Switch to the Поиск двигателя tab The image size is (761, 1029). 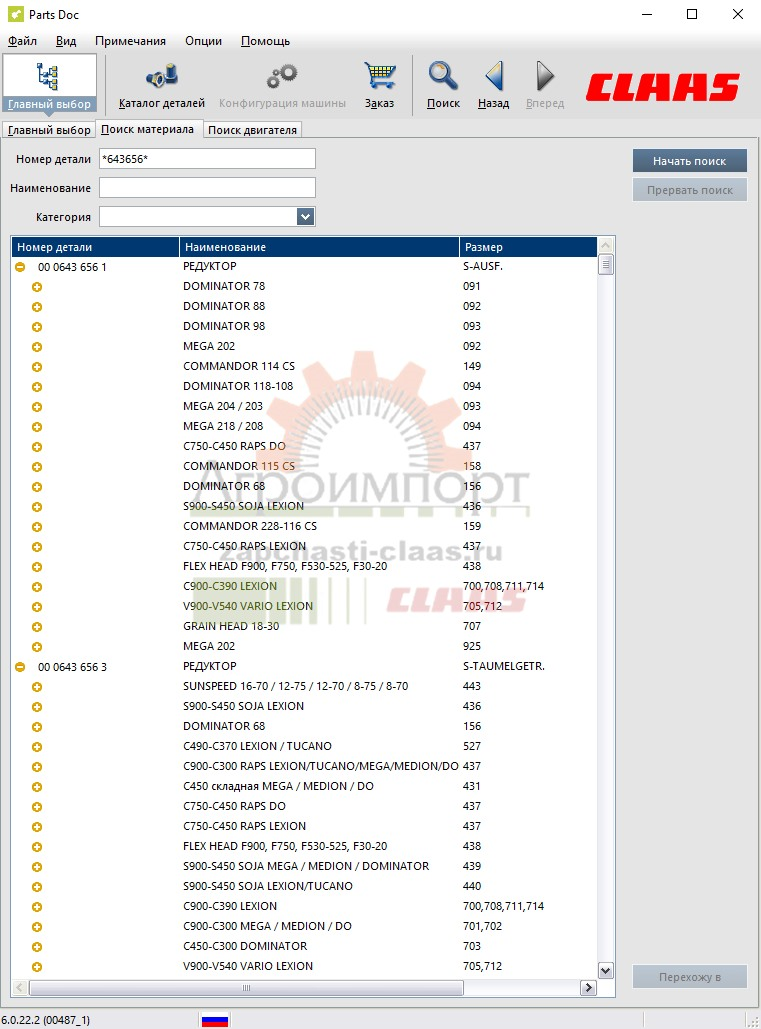[253, 130]
